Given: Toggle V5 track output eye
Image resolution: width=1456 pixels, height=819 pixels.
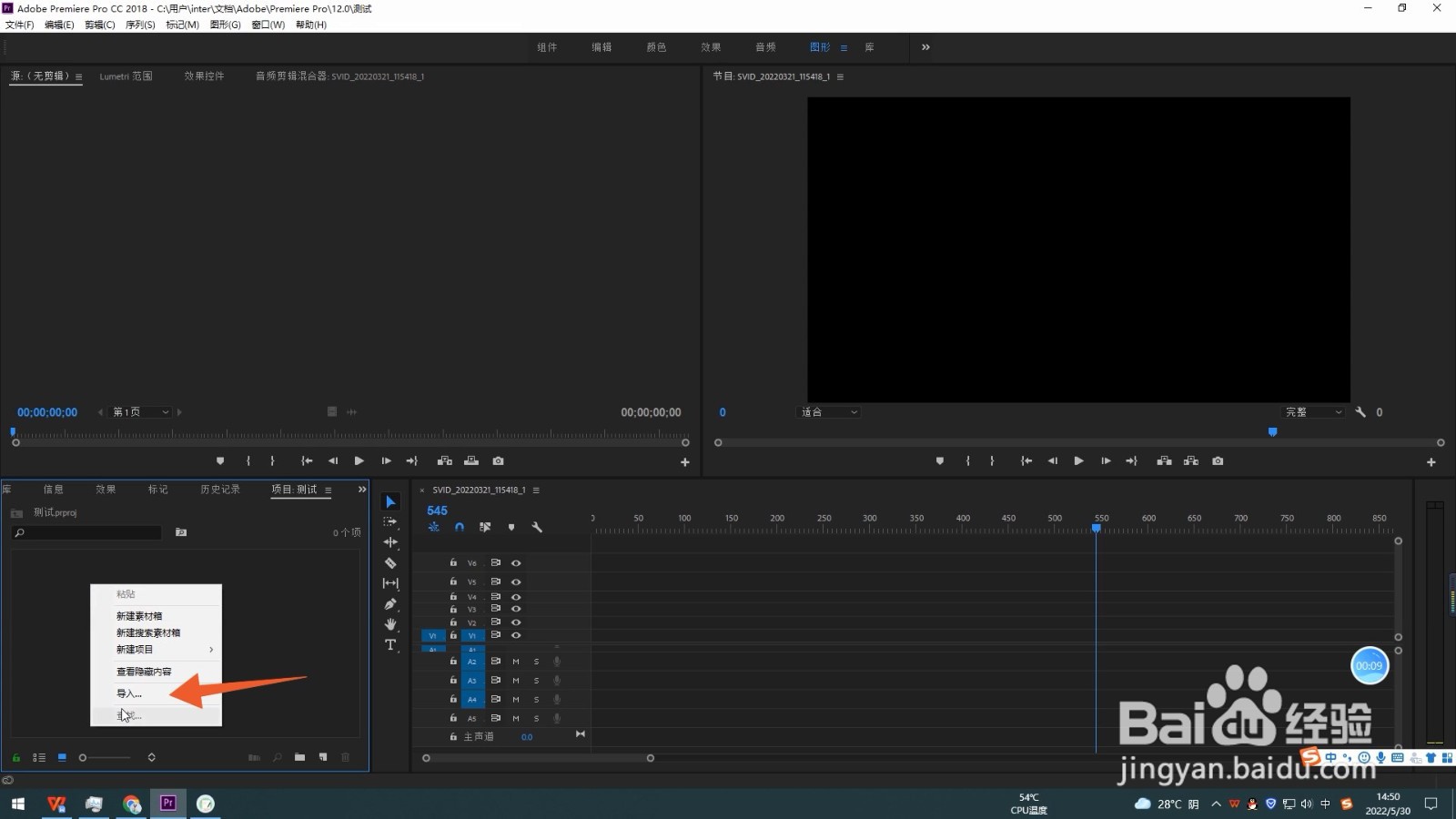Looking at the screenshot, I should (516, 581).
